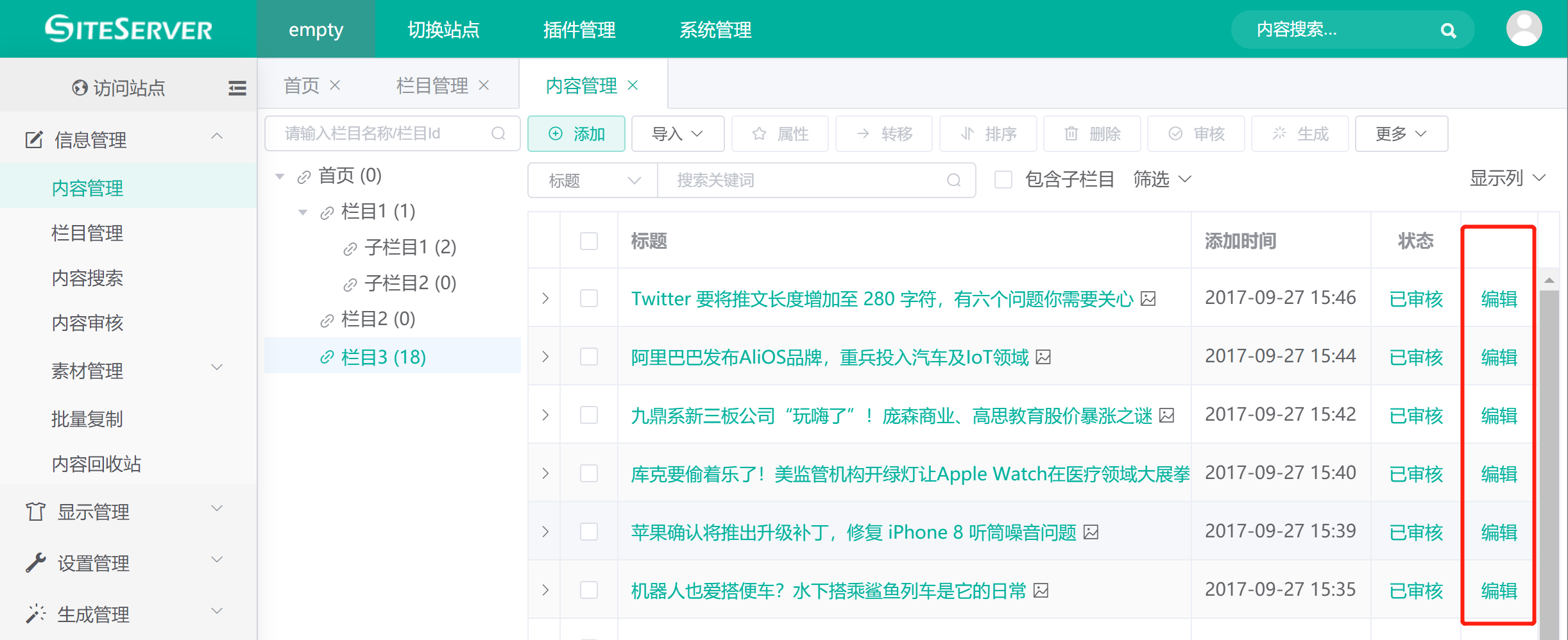Viewport: 1568px width, 640px height.
Task: Check the row checkbox for the Twitter article
Action: point(588,298)
